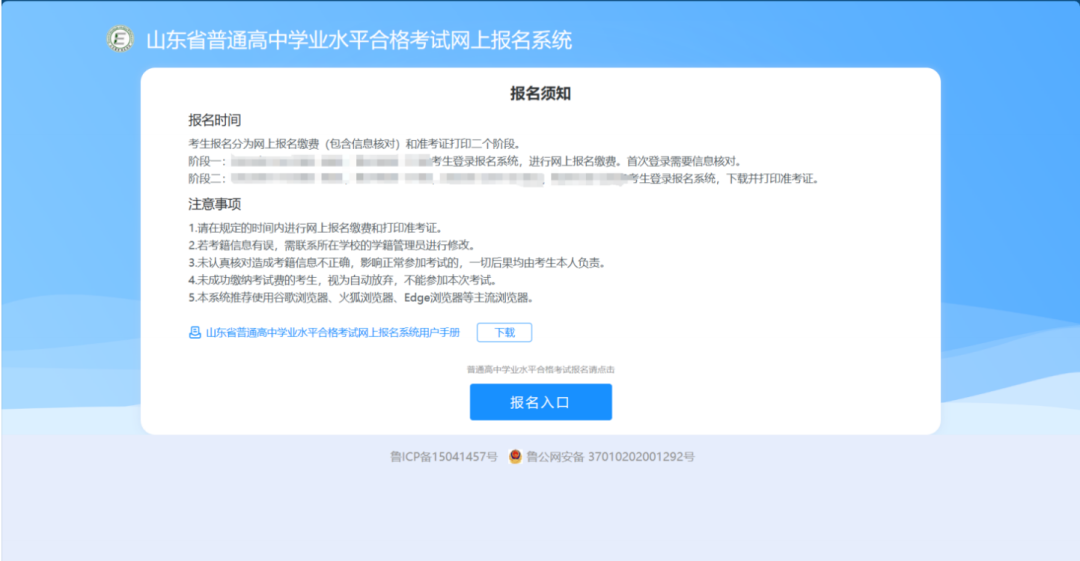Click the 报名须知 heading
1080x561 pixels.
[x=540, y=93]
